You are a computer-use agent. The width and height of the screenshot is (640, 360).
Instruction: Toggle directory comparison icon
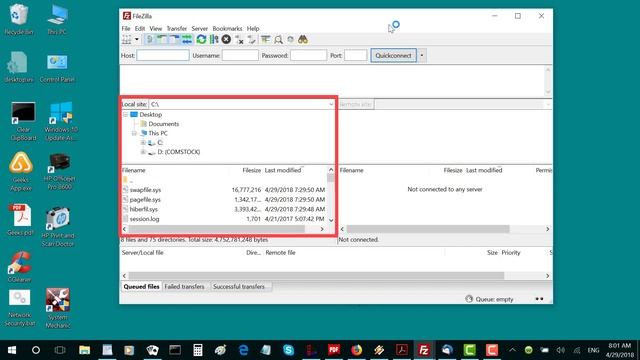pyautogui.click(x=278, y=40)
